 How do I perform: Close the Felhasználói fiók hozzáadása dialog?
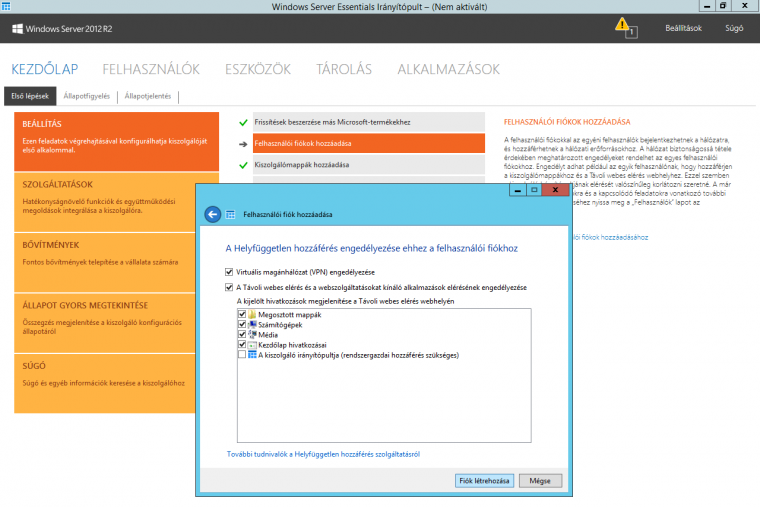pyautogui.click(x=555, y=190)
